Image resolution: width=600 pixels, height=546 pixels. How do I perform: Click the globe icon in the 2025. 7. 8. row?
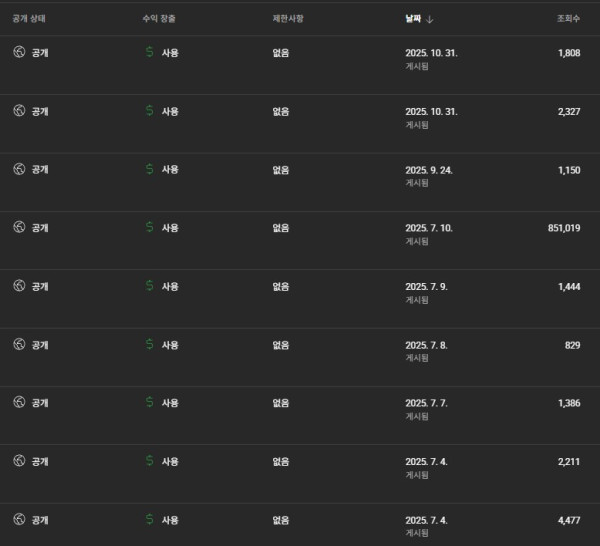pyautogui.click(x=19, y=344)
